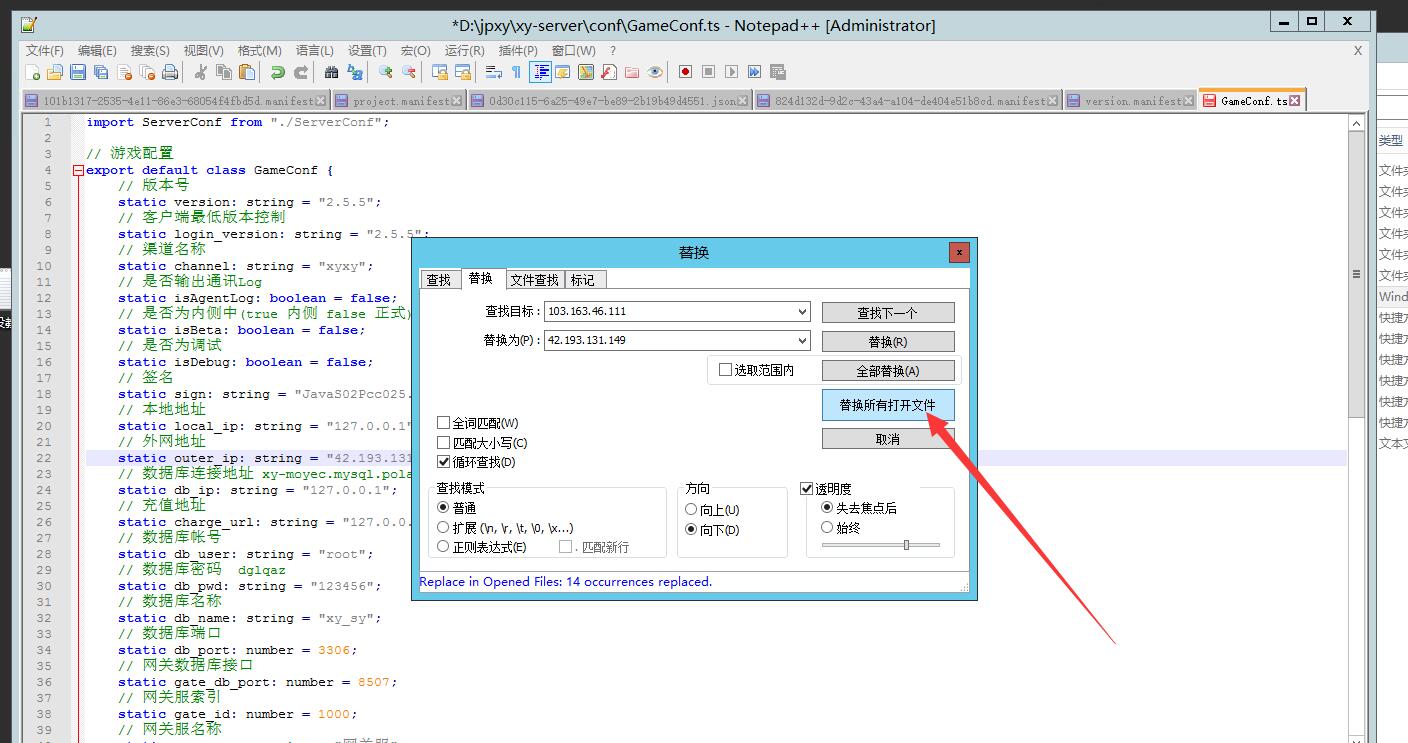Screen dimensions: 1408x743
Task: Click the transparency slider handle
Action: click(x=906, y=545)
